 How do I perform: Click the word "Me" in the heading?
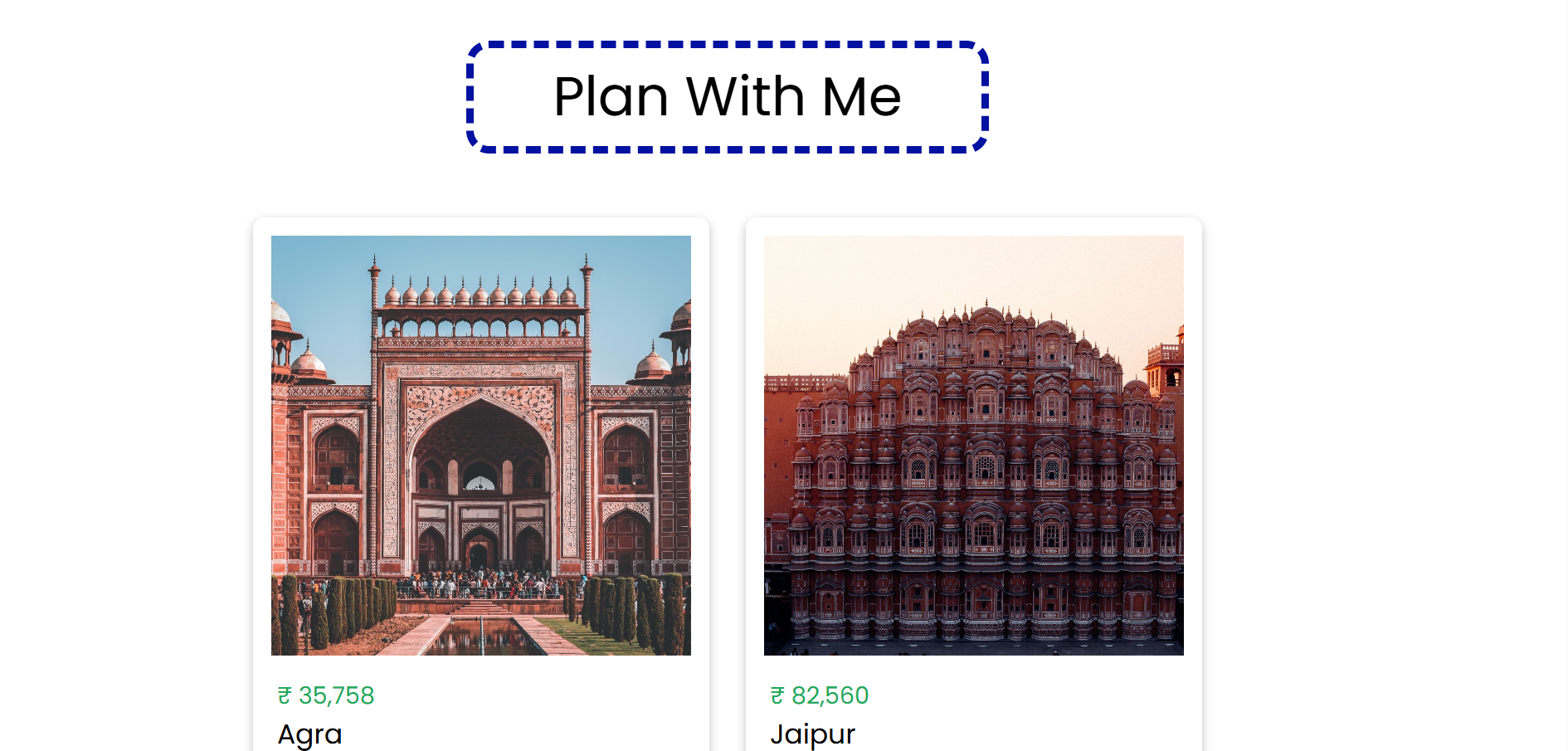862,96
